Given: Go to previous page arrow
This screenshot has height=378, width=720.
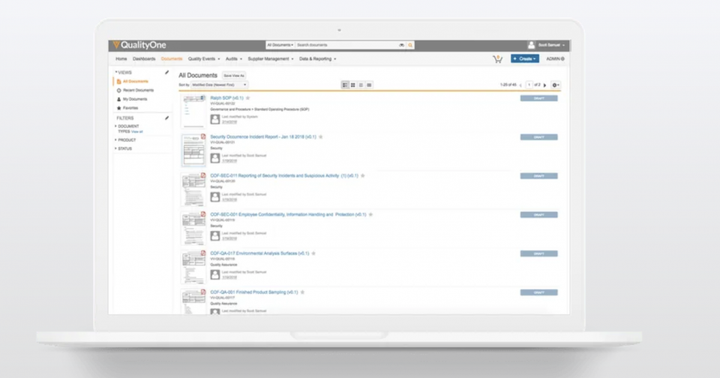Looking at the screenshot, I should pyautogui.click(x=521, y=85).
